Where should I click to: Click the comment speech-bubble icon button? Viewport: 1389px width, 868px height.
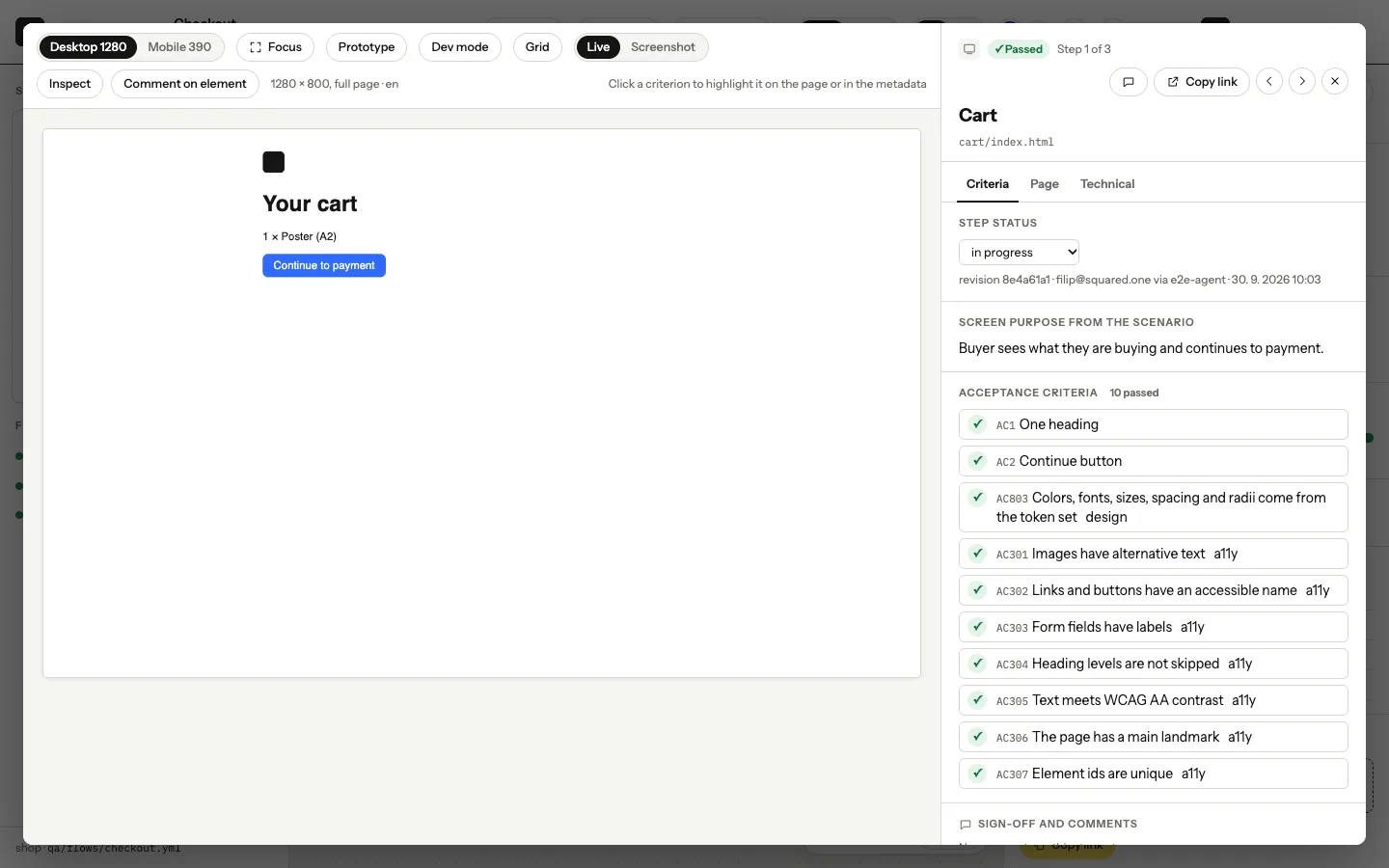(x=1129, y=82)
